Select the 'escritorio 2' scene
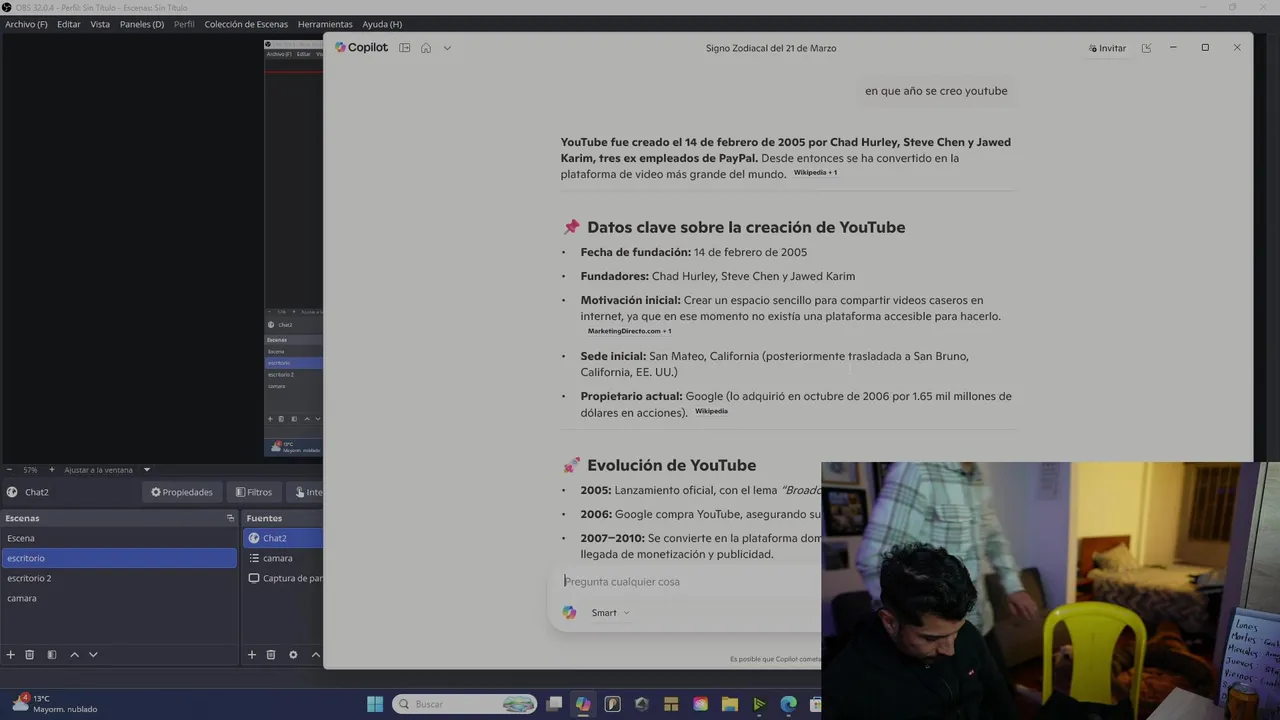 click(x=119, y=578)
